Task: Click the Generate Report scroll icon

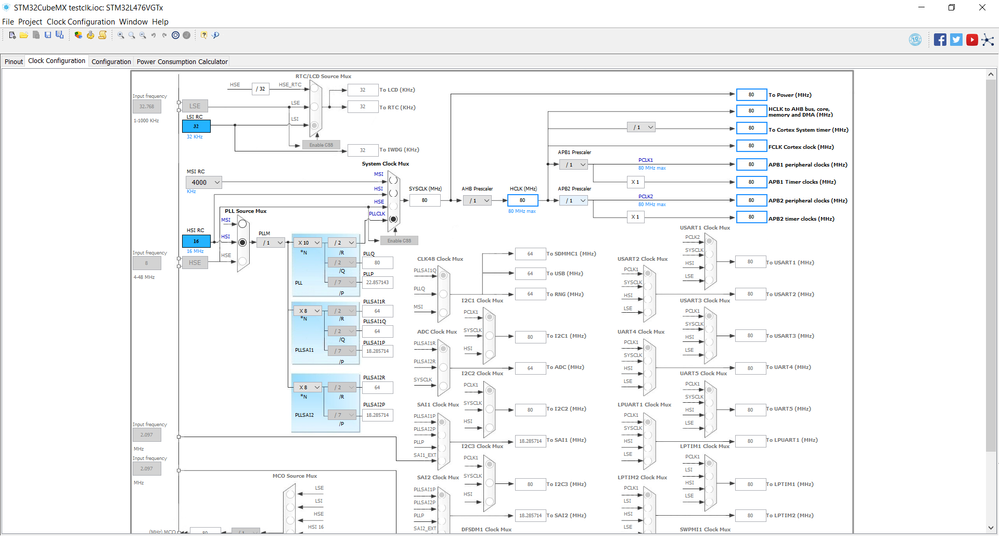Action: click(x=102, y=35)
